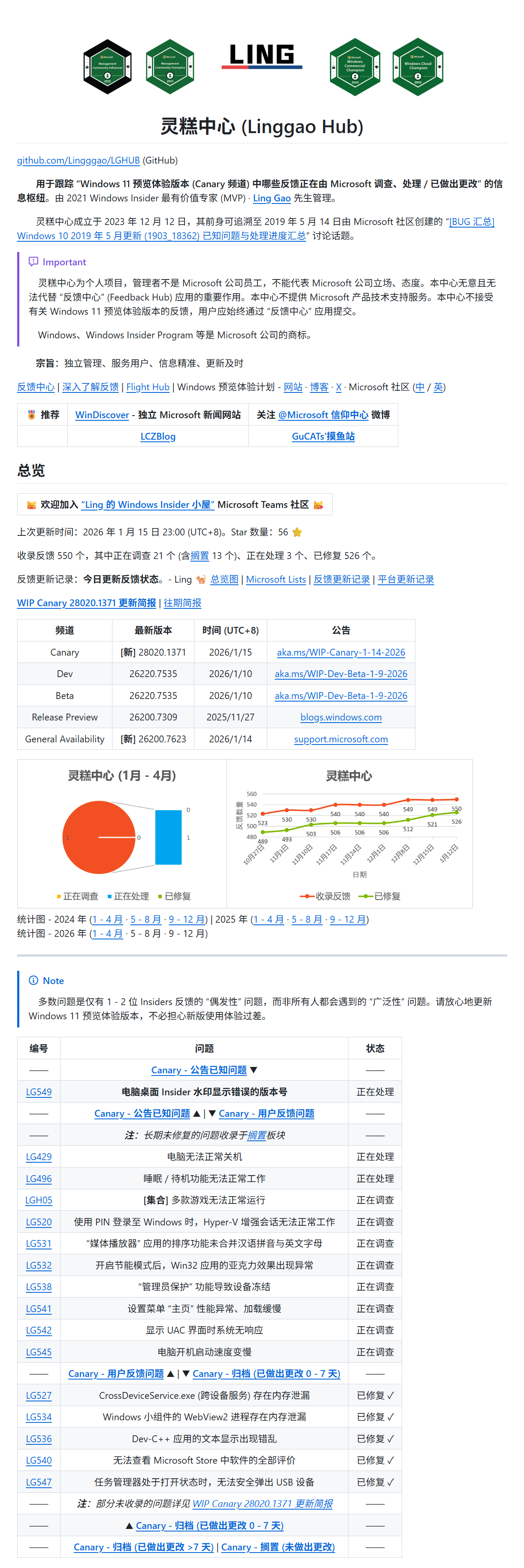Open the Microsoft Lists link

click(276, 580)
